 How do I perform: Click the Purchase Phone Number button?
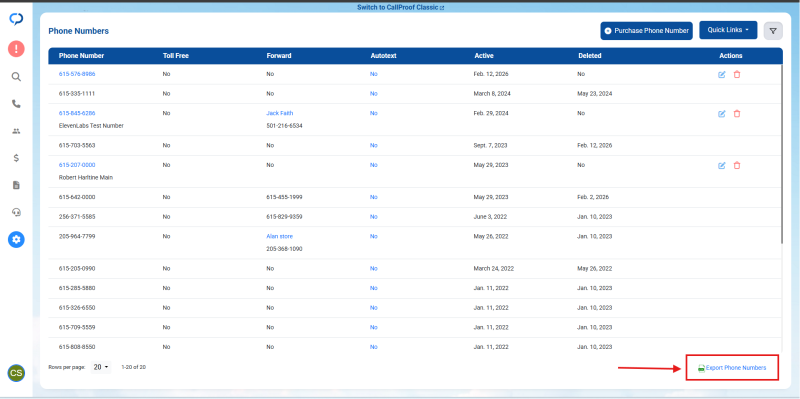(x=646, y=31)
